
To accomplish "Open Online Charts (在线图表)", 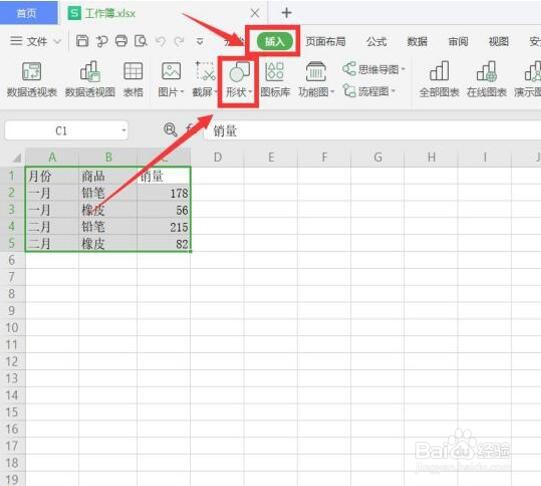I will coord(486,79).
